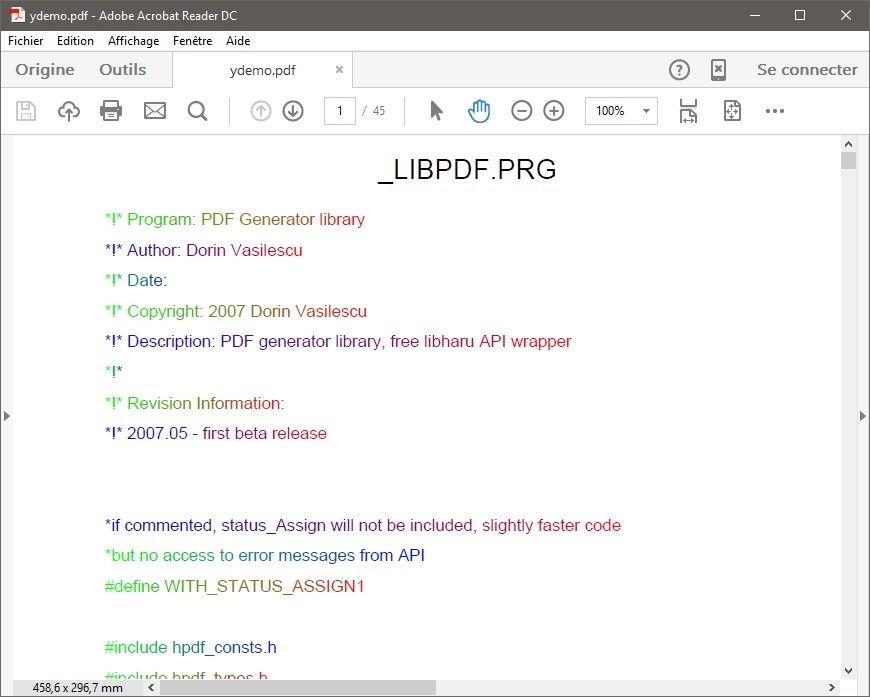This screenshot has height=697, width=870.
Task: Click the scroll right arrow
Action: pyautogui.click(x=831, y=688)
